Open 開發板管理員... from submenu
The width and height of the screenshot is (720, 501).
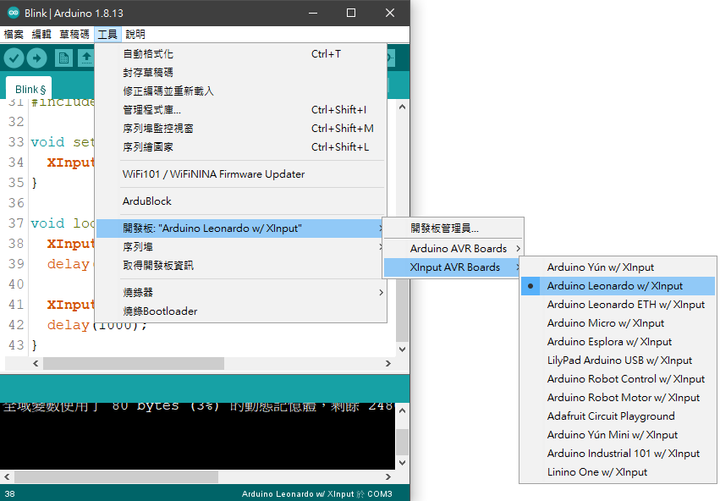coord(453,228)
